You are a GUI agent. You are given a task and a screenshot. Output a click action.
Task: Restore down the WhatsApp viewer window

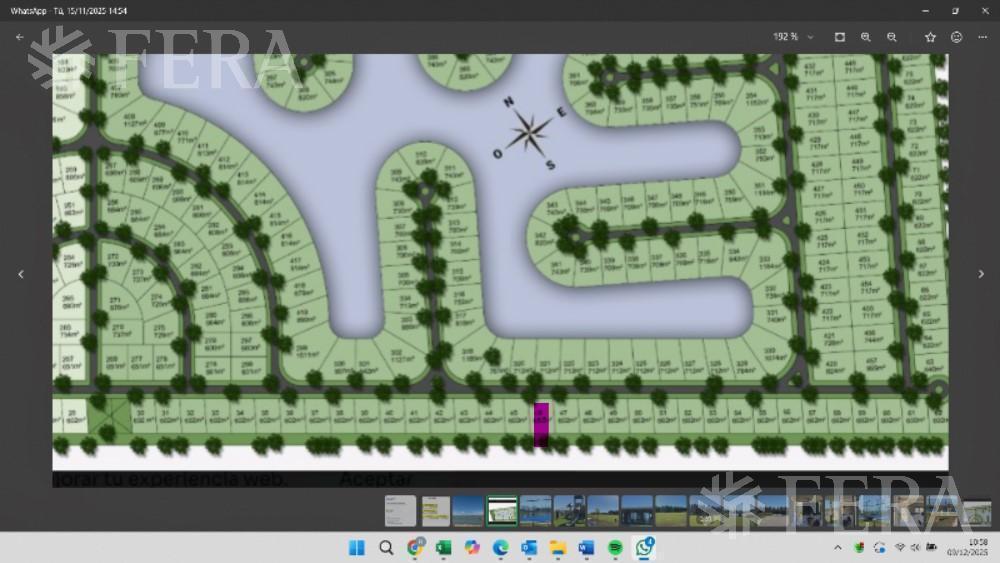click(x=955, y=11)
